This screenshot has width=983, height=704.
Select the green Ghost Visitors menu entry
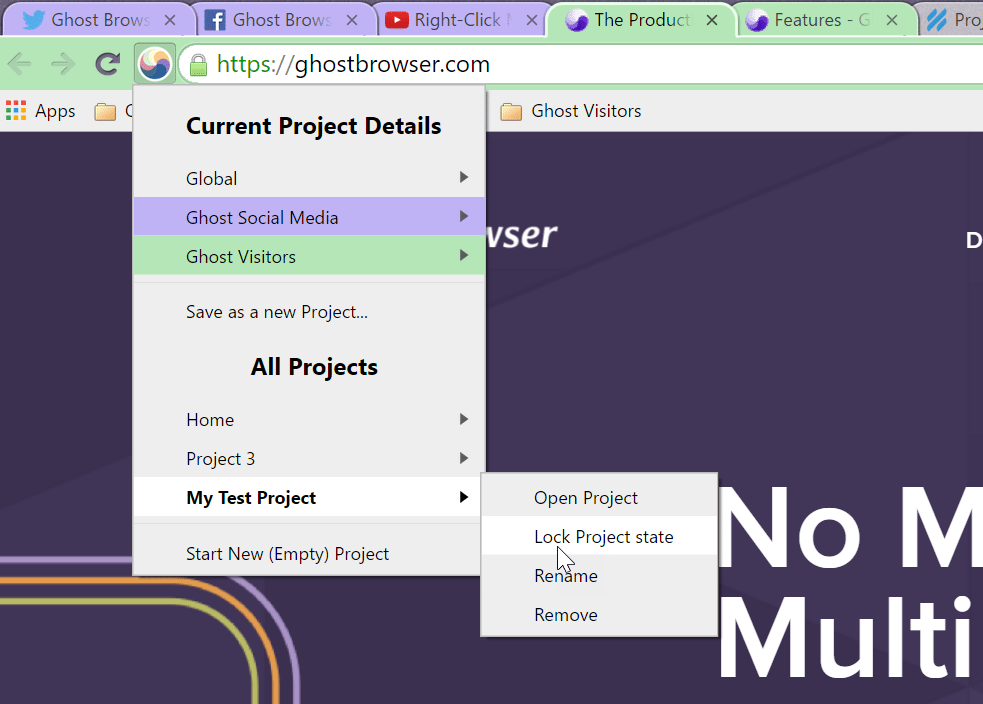pyautogui.click(x=309, y=256)
